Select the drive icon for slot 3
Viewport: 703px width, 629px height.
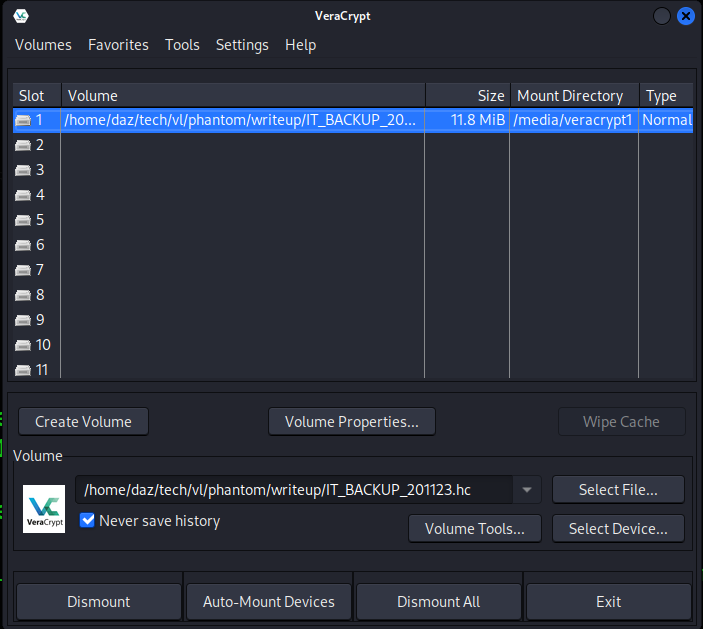[23, 170]
